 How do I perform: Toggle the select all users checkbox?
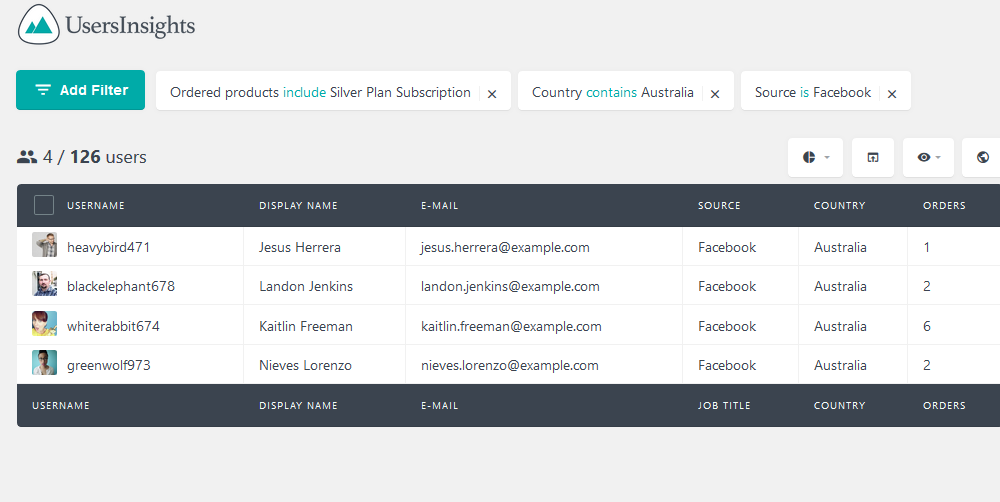pyautogui.click(x=43, y=205)
